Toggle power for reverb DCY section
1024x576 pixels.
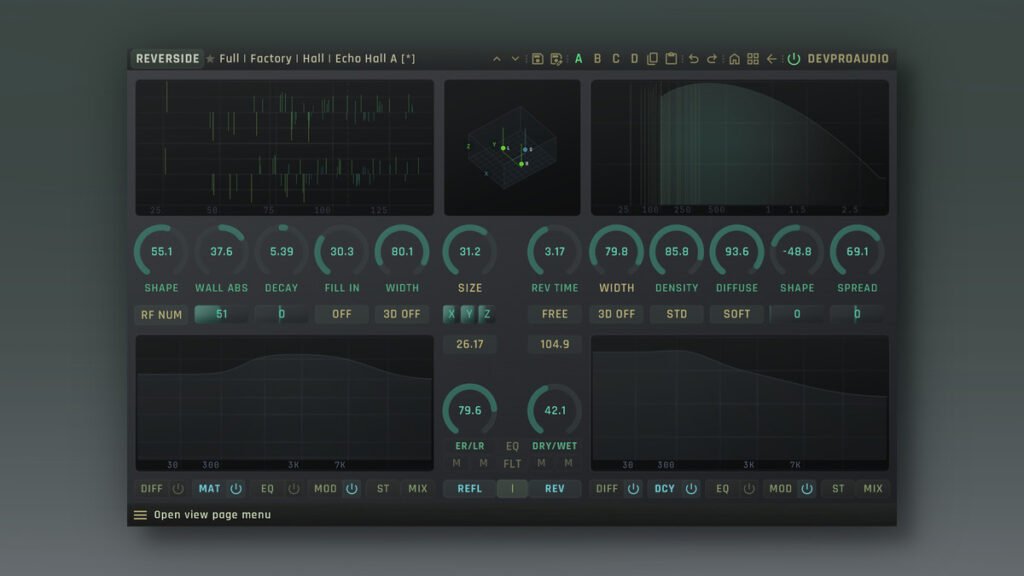[x=691, y=488]
